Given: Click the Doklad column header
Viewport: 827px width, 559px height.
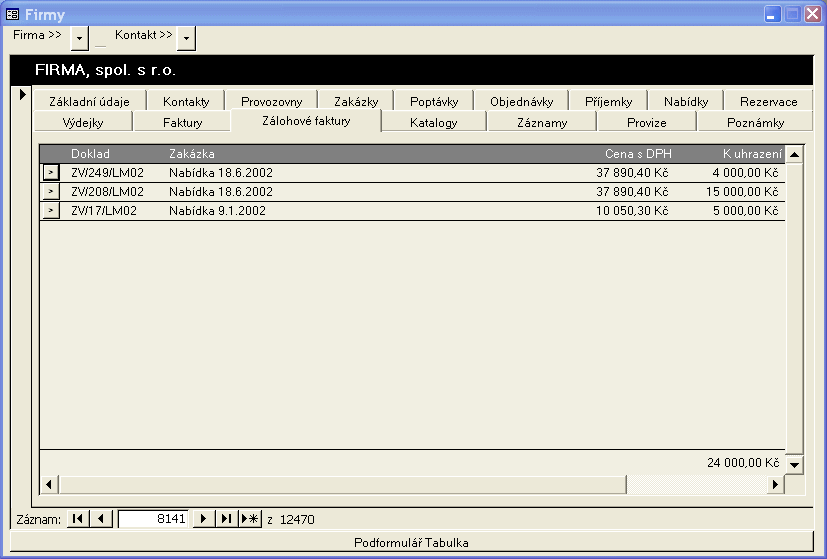Looking at the screenshot, I should pyautogui.click(x=90, y=154).
